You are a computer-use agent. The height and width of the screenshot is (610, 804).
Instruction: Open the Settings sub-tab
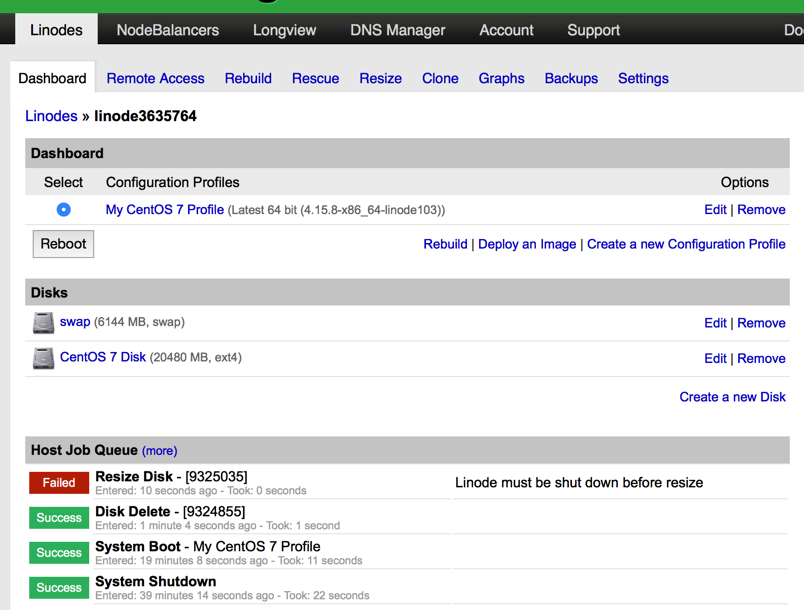click(x=644, y=78)
